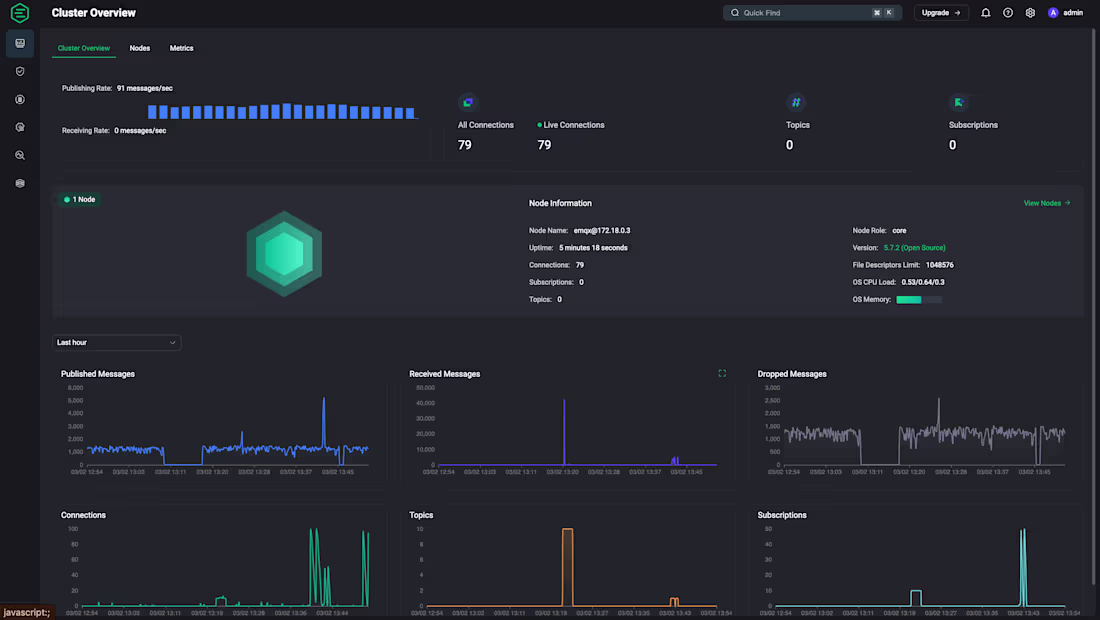
Task: Select the Diagnose magnifier icon in sidebar
Action: [x=19, y=155]
